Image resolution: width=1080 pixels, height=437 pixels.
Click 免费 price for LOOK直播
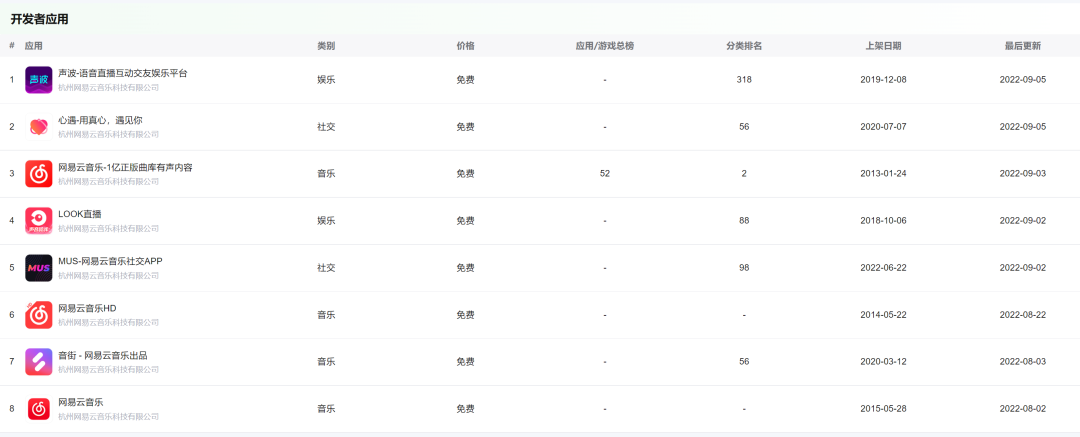coord(465,221)
